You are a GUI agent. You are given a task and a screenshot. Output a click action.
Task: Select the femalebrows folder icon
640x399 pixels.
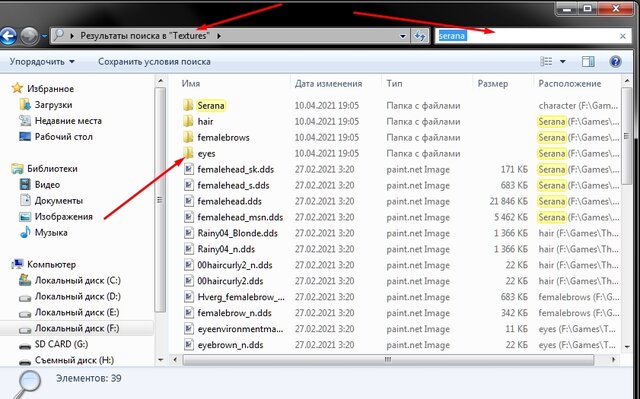coord(188,137)
